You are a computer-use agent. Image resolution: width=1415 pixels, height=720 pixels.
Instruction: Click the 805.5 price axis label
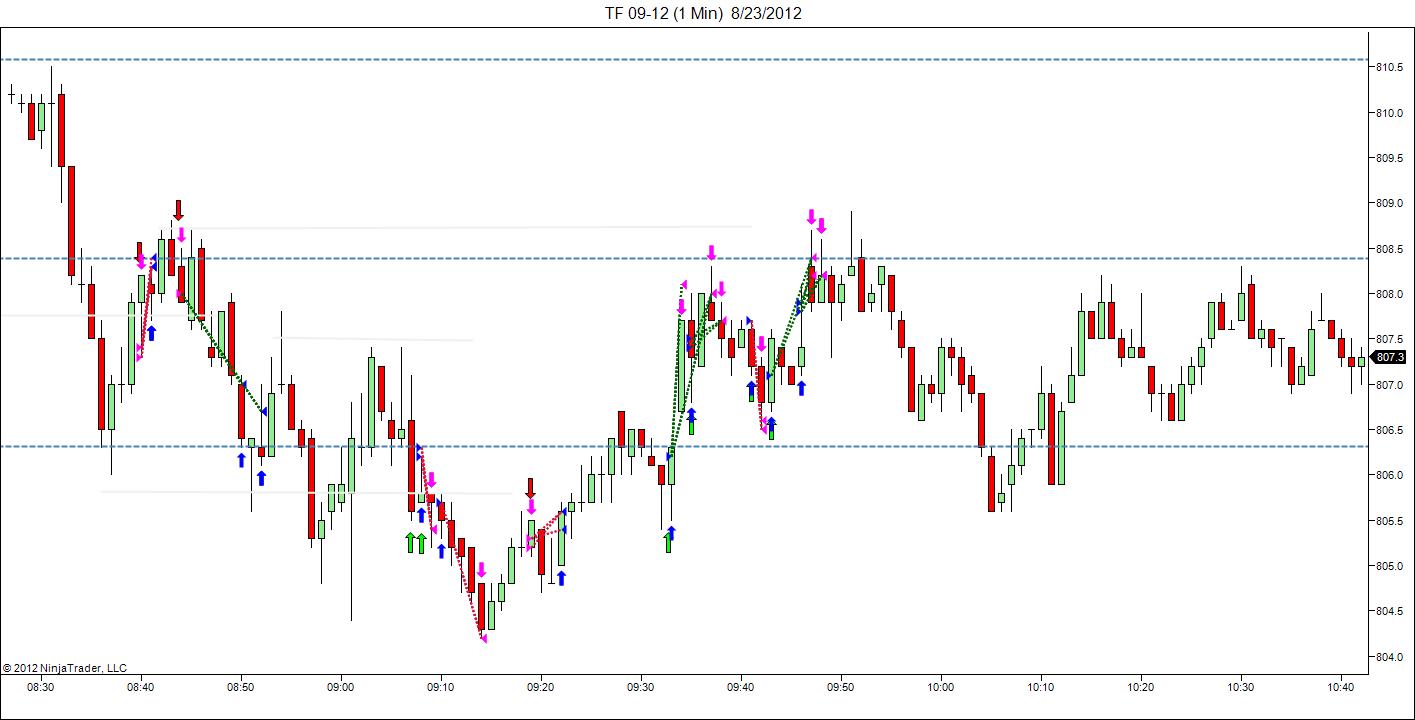1389,521
